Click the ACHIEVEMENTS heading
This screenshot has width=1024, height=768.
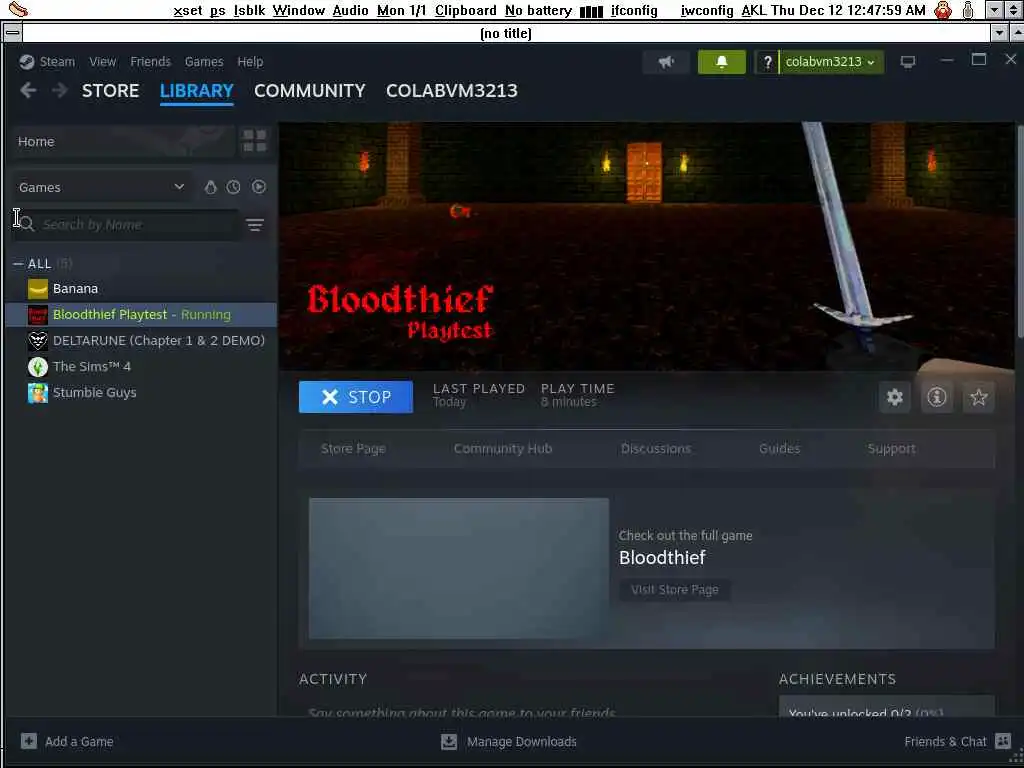click(837, 679)
